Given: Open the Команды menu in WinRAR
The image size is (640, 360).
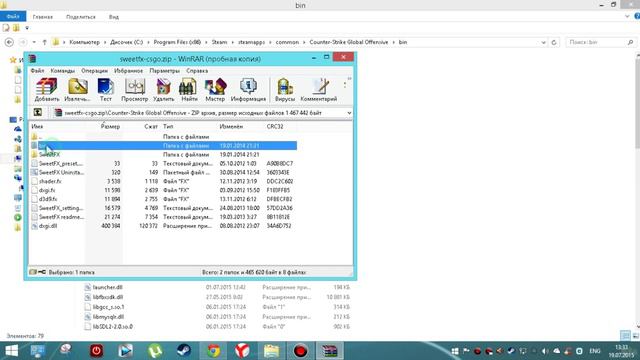Looking at the screenshot, I should [62, 71].
